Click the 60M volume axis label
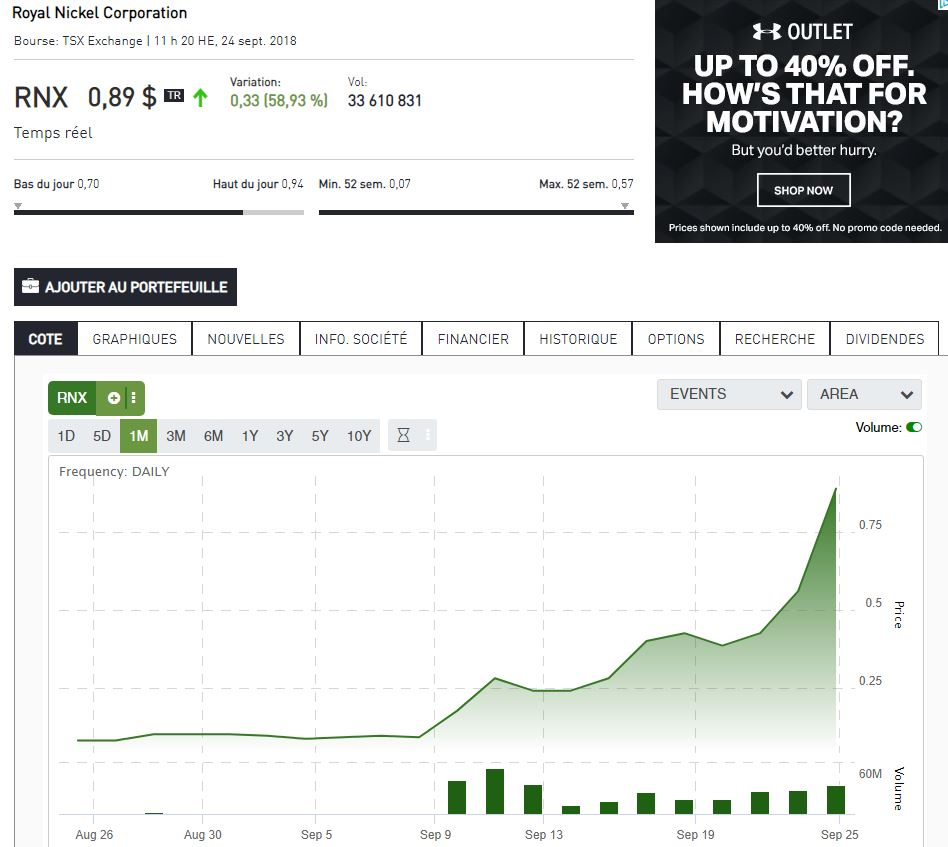The image size is (948, 847). coord(870,774)
